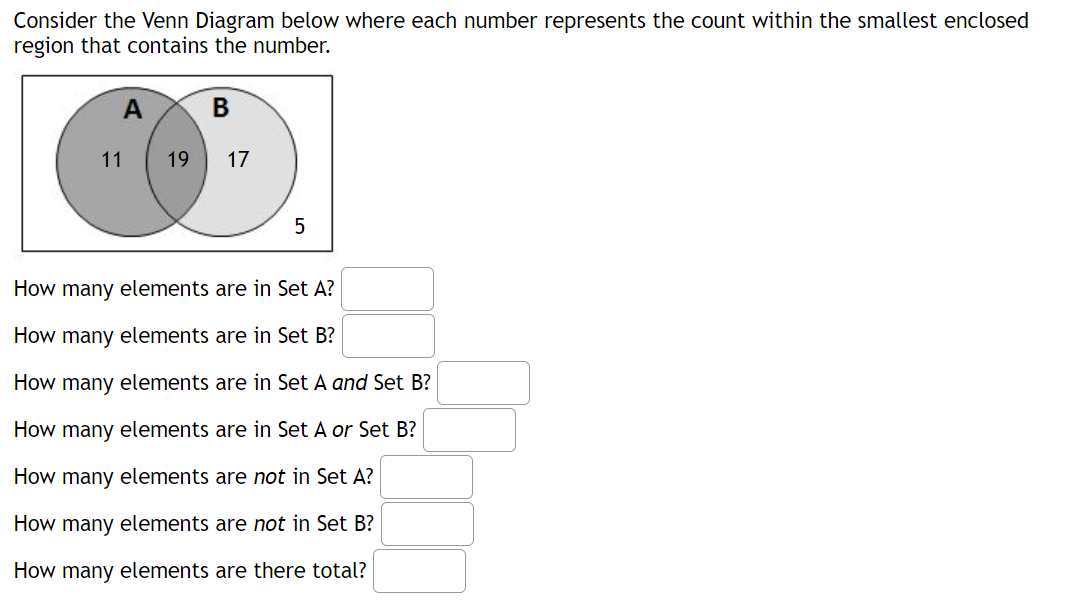The height and width of the screenshot is (607, 1083).
Task: Click the label A above the left circle
Action: coord(131,110)
